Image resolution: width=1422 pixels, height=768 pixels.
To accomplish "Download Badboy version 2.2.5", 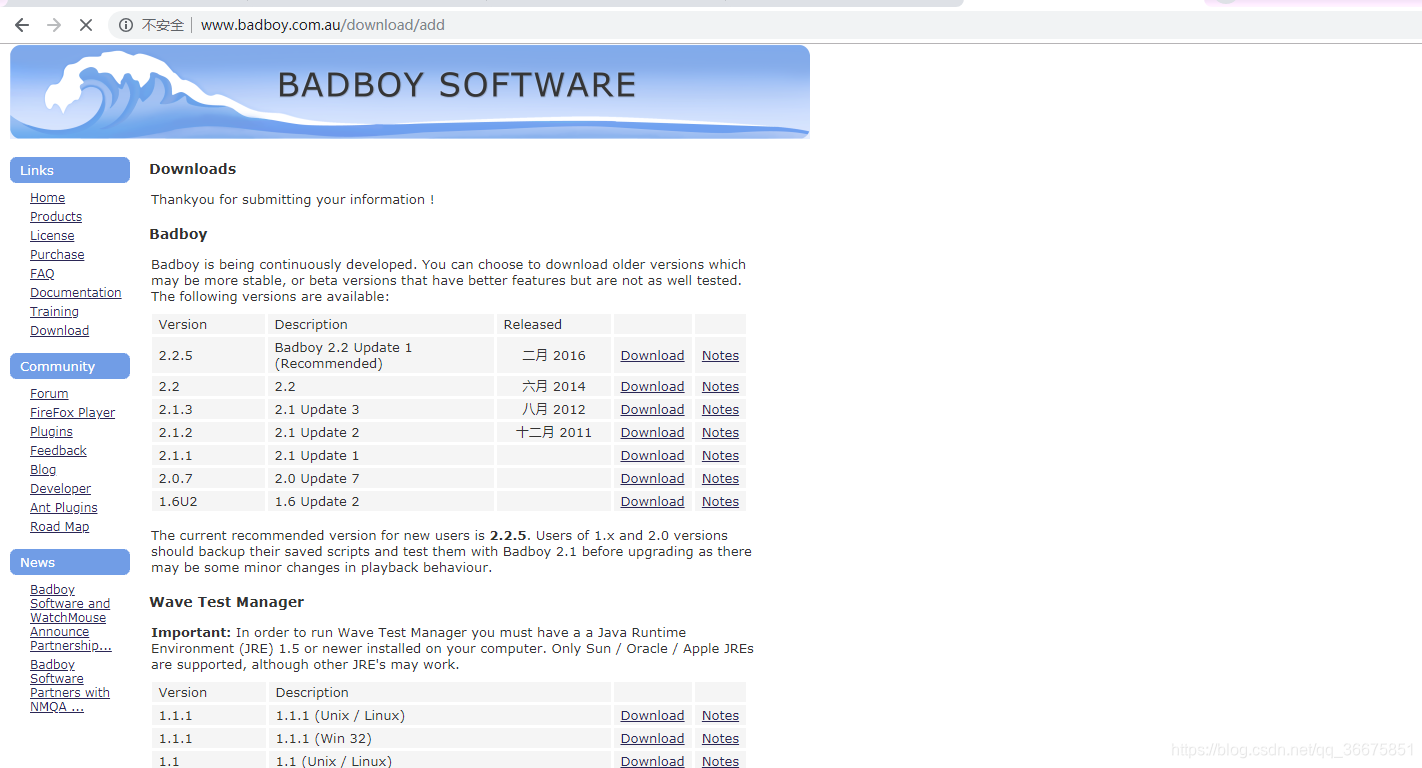I will coord(652,356).
